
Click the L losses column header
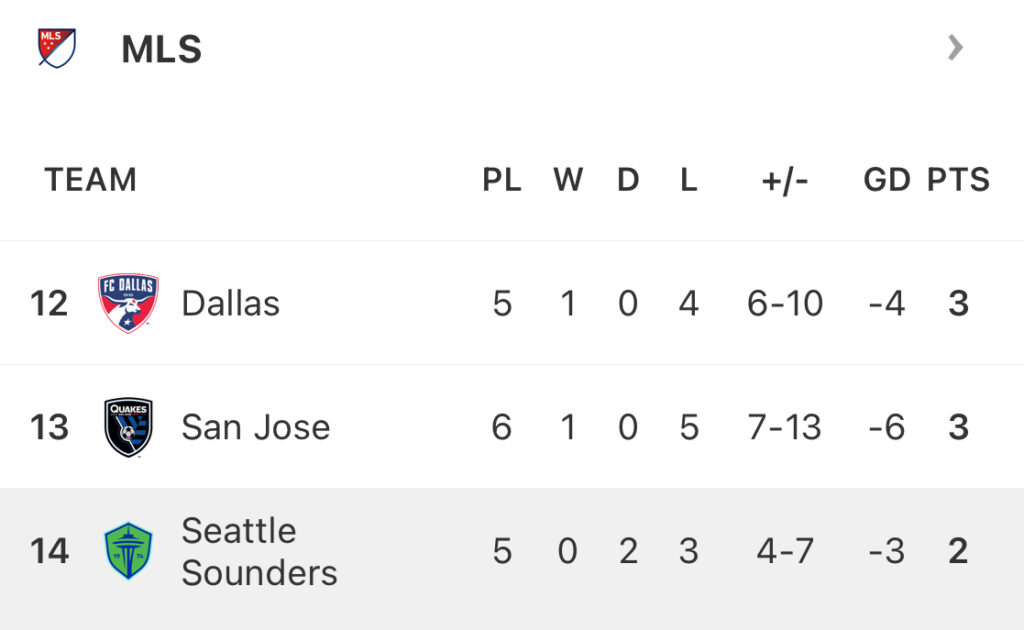688,180
